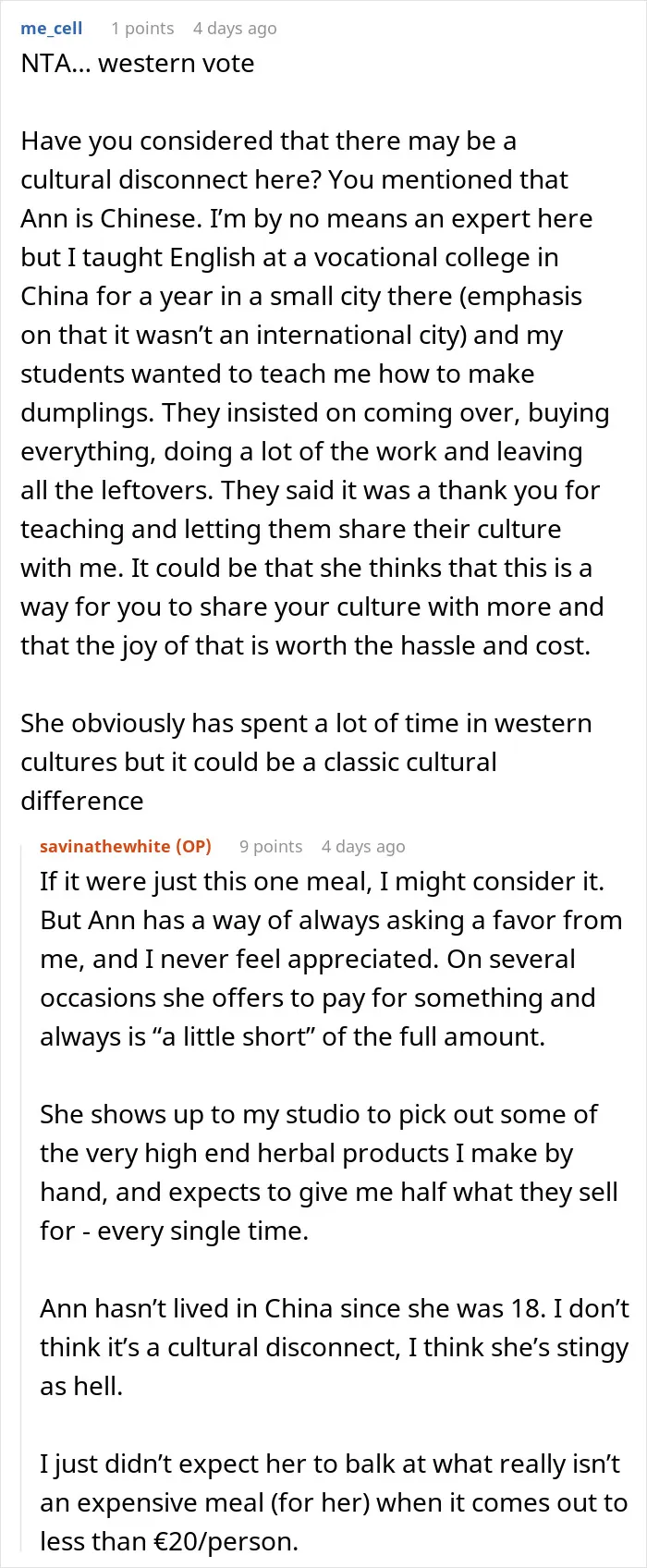Click the paragraph starting "Have you considered"
The width and height of the screenshot is (647, 1568).
pos(315,393)
